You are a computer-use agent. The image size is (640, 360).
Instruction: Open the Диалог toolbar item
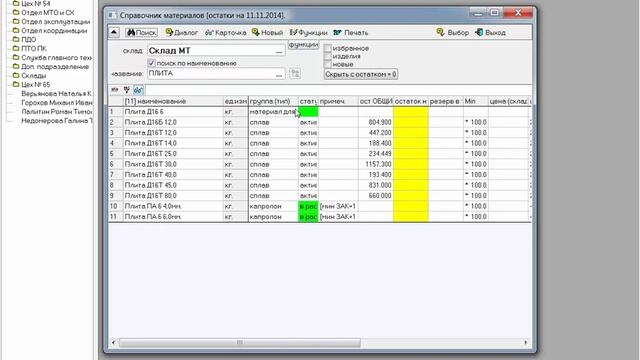click(x=181, y=32)
